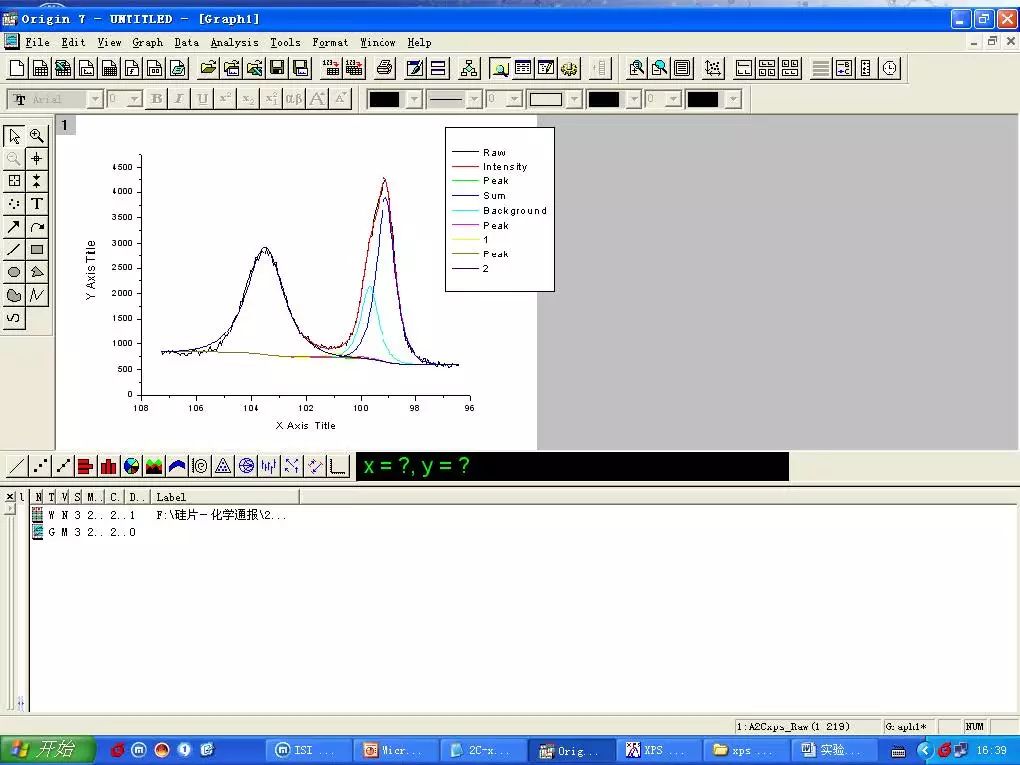Select the Screen Reader crosshair tool
1020x765 pixels.
(36, 159)
